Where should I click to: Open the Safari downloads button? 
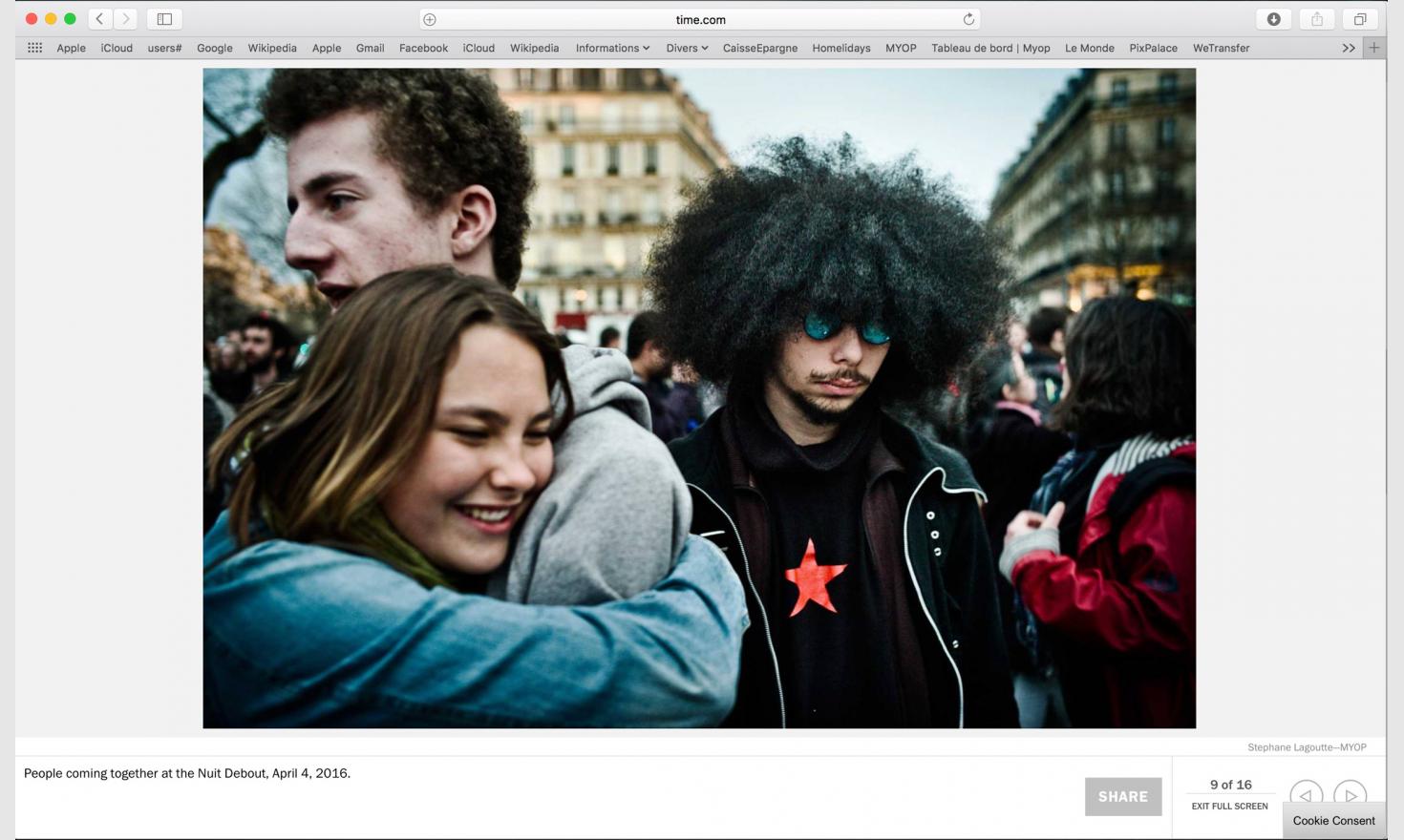(x=1273, y=19)
